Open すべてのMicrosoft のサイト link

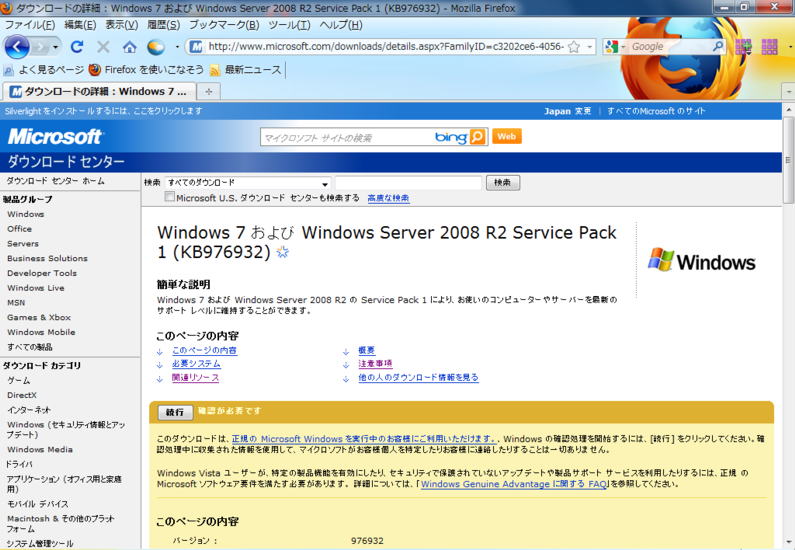[656, 111]
